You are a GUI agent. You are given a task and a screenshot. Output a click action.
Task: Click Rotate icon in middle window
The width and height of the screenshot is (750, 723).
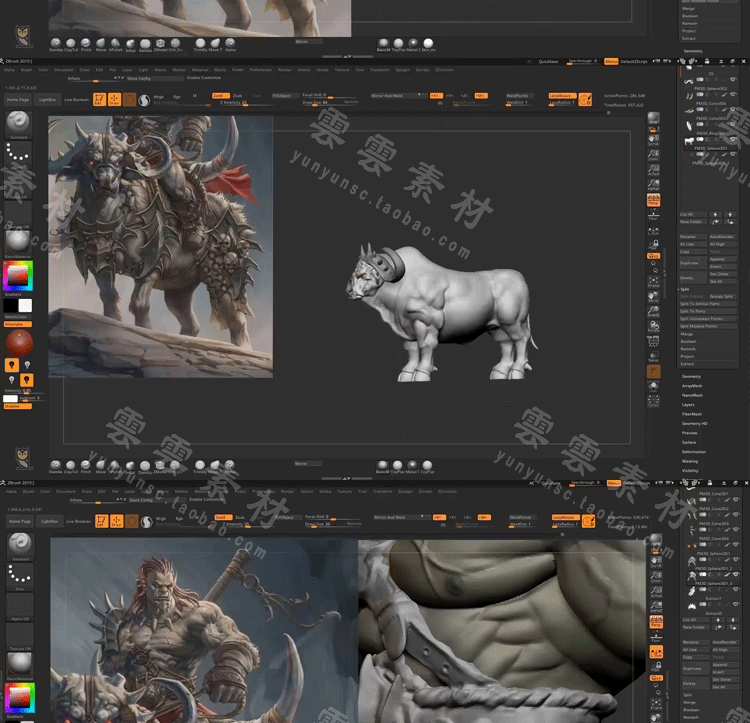tap(653, 326)
